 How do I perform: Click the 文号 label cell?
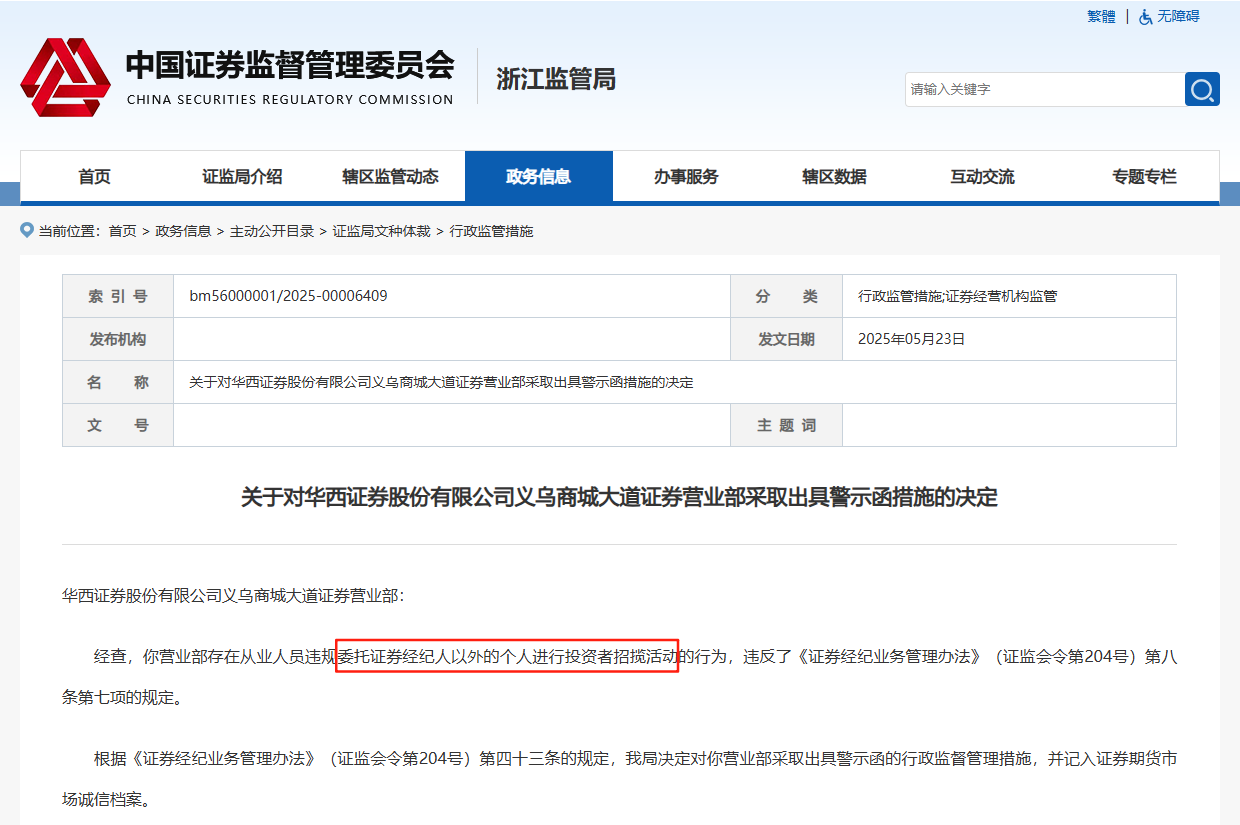pos(118,425)
